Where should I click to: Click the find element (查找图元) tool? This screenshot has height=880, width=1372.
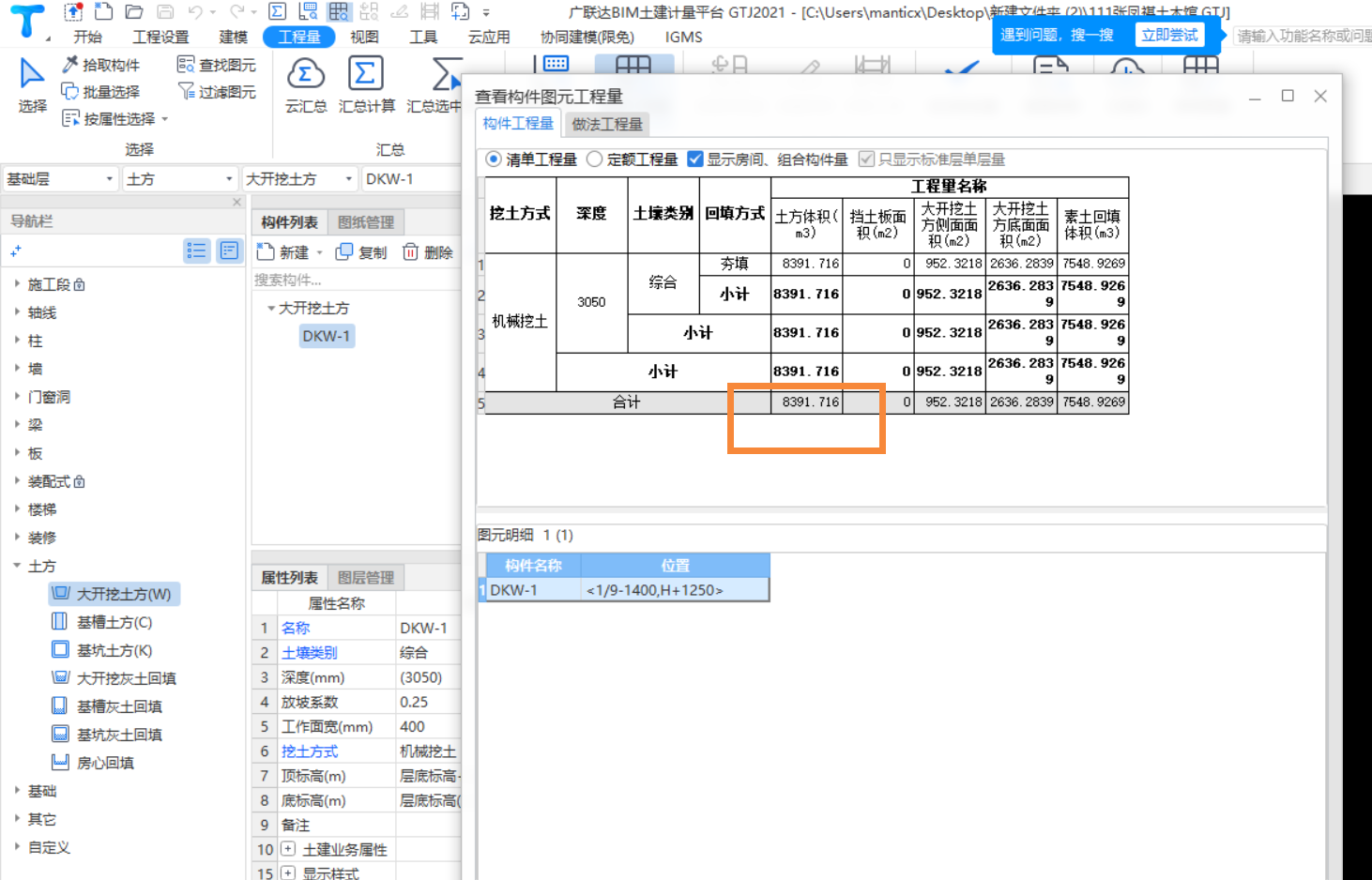(x=217, y=65)
